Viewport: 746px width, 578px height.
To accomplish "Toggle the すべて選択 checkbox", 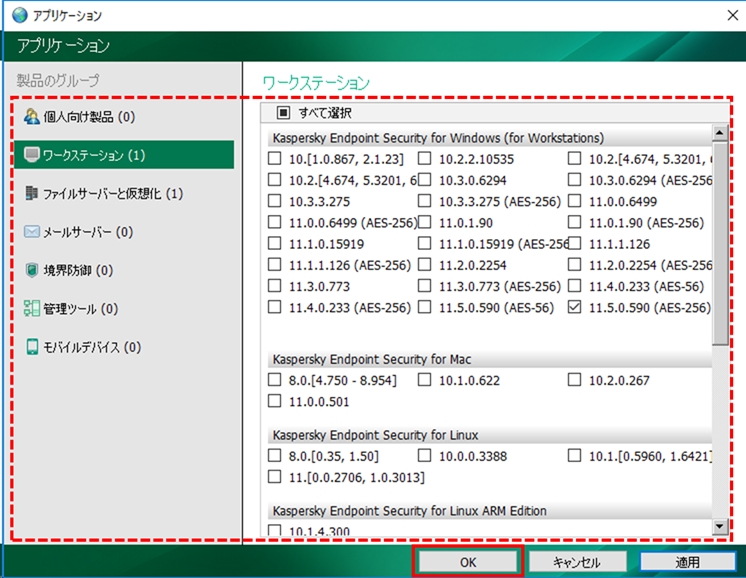I will pos(283,113).
